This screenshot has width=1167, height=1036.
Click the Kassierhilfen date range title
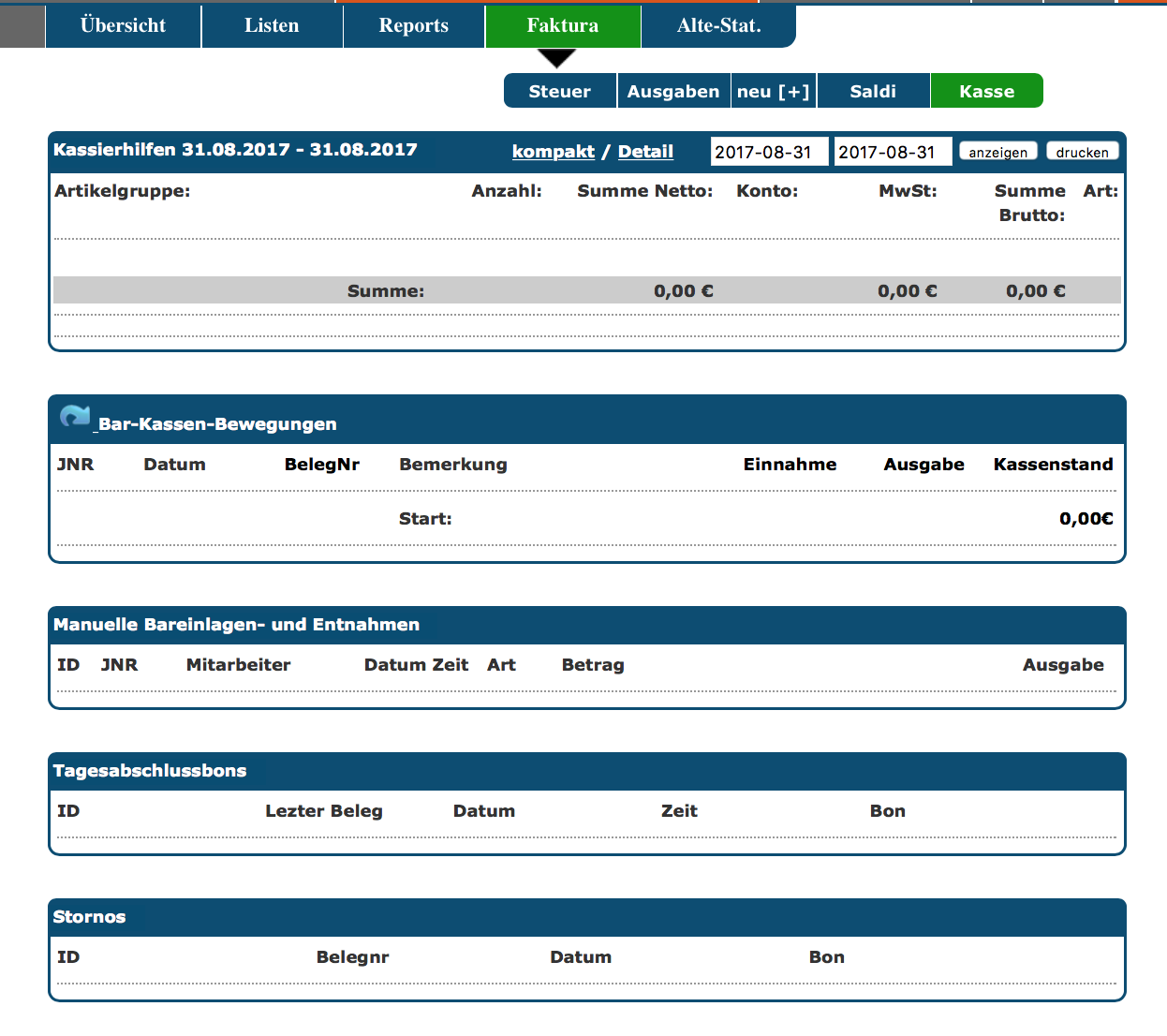pos(235,150)
